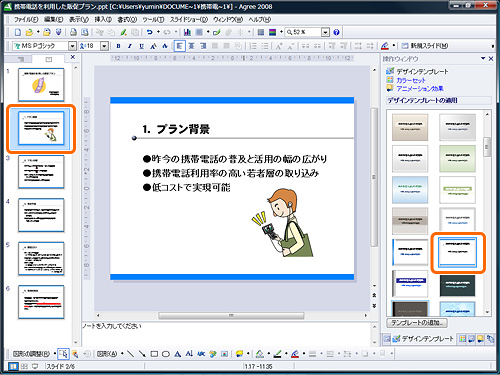Open the ヘルプ menu

click(x=259, y=19)
